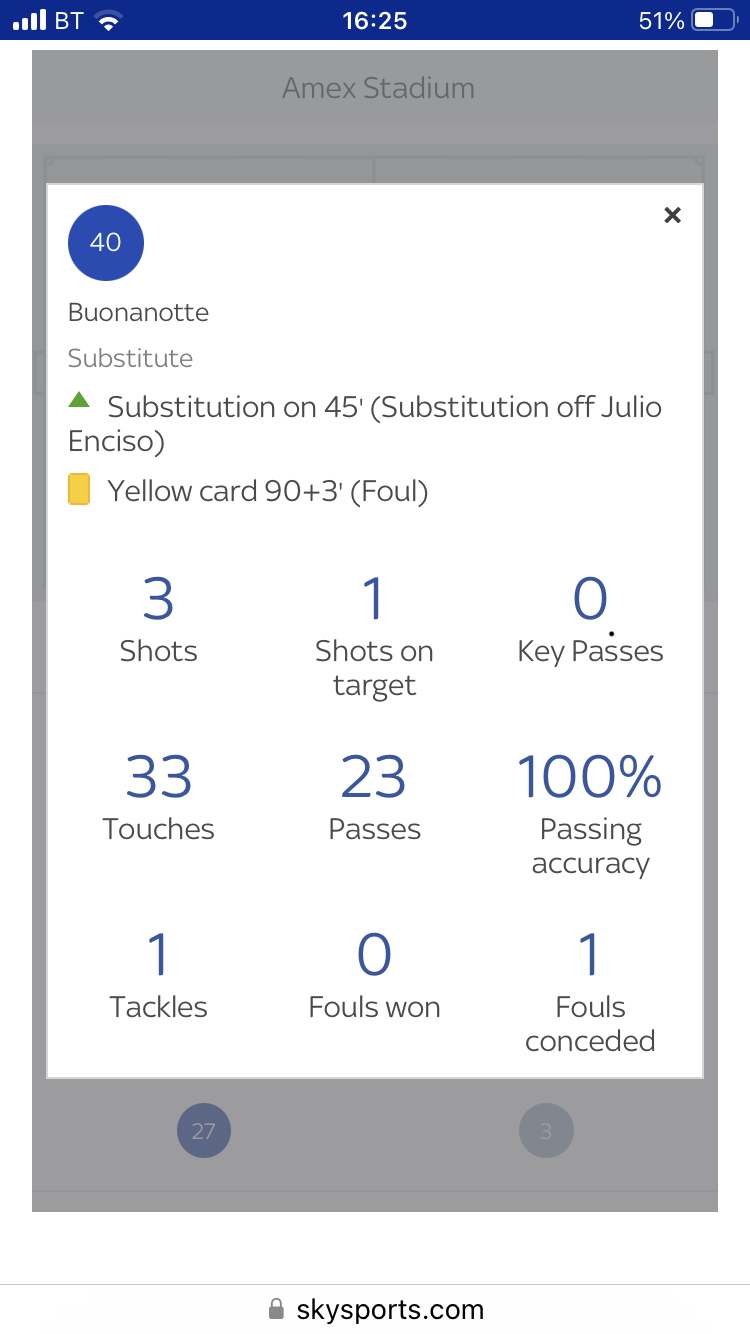The height and width of the screenshot is (1334, 750).
Task: Tap the green substitution-on arrow icon
Action: [x=79, y=400]
